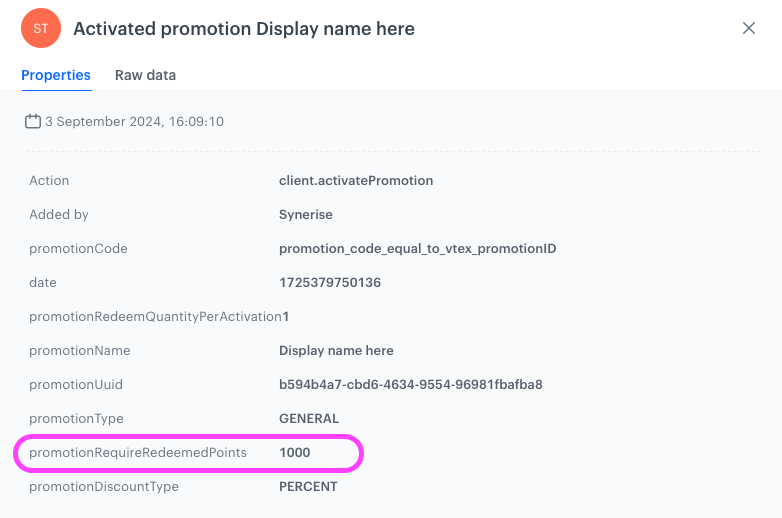Click the panel title Activated promotion Display name here
Viewport: 782px width, 518px height.
[x=244, y=29]
